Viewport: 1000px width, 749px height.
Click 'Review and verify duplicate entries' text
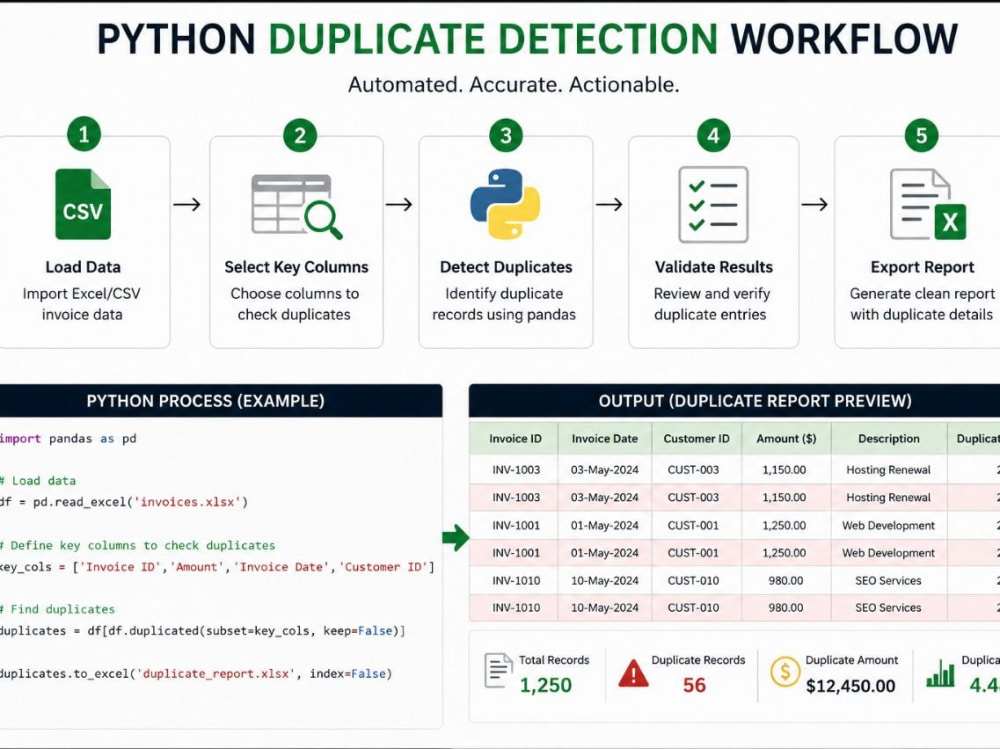[x=712, y=304]
